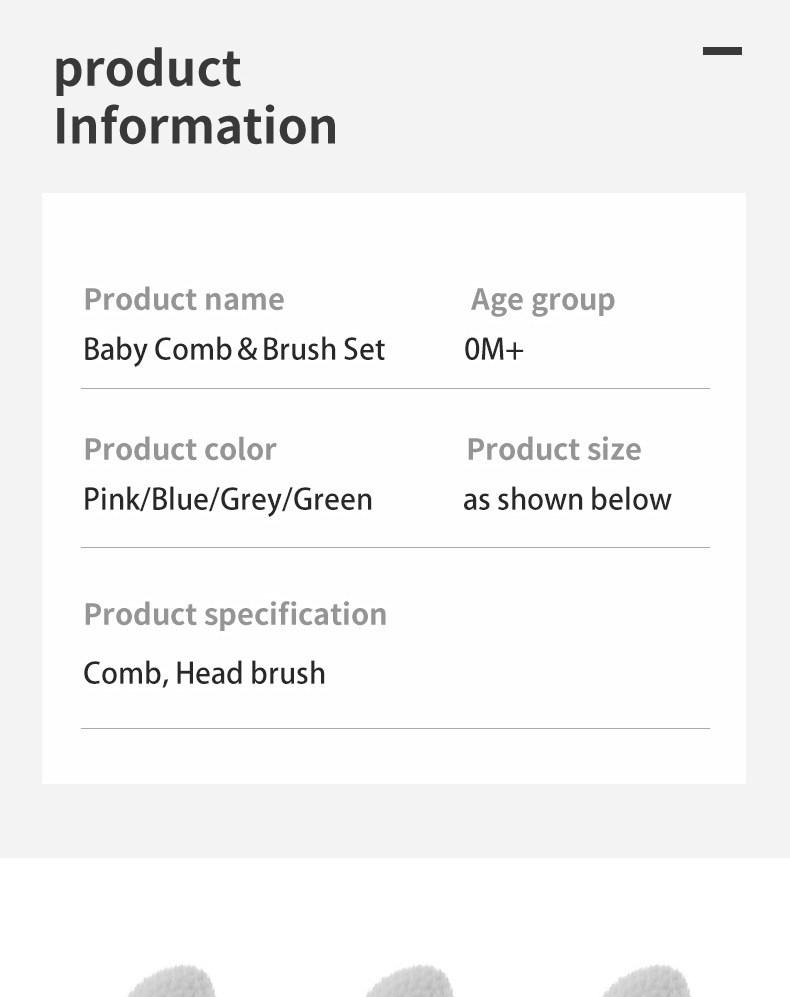Viewport: 790px width, 997px height.
Task: Select the Product color label
Action: pyautogui.click(x=180, y=449)
